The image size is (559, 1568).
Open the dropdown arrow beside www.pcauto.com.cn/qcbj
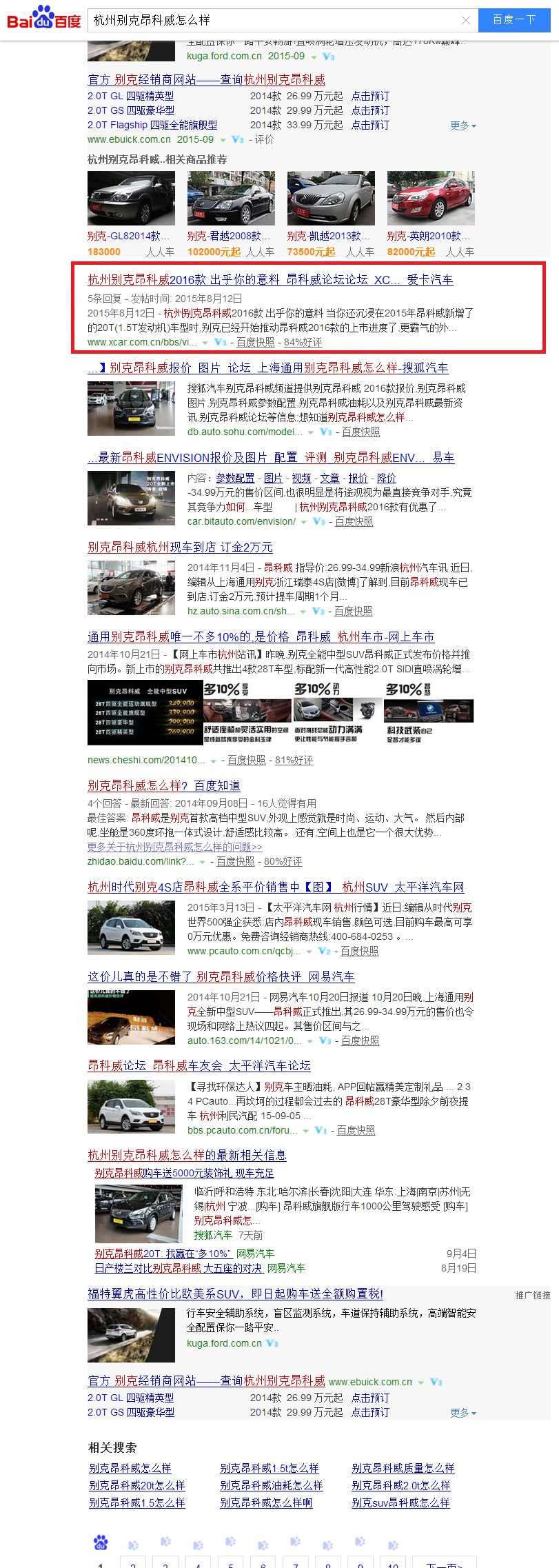tap(309, 952)
